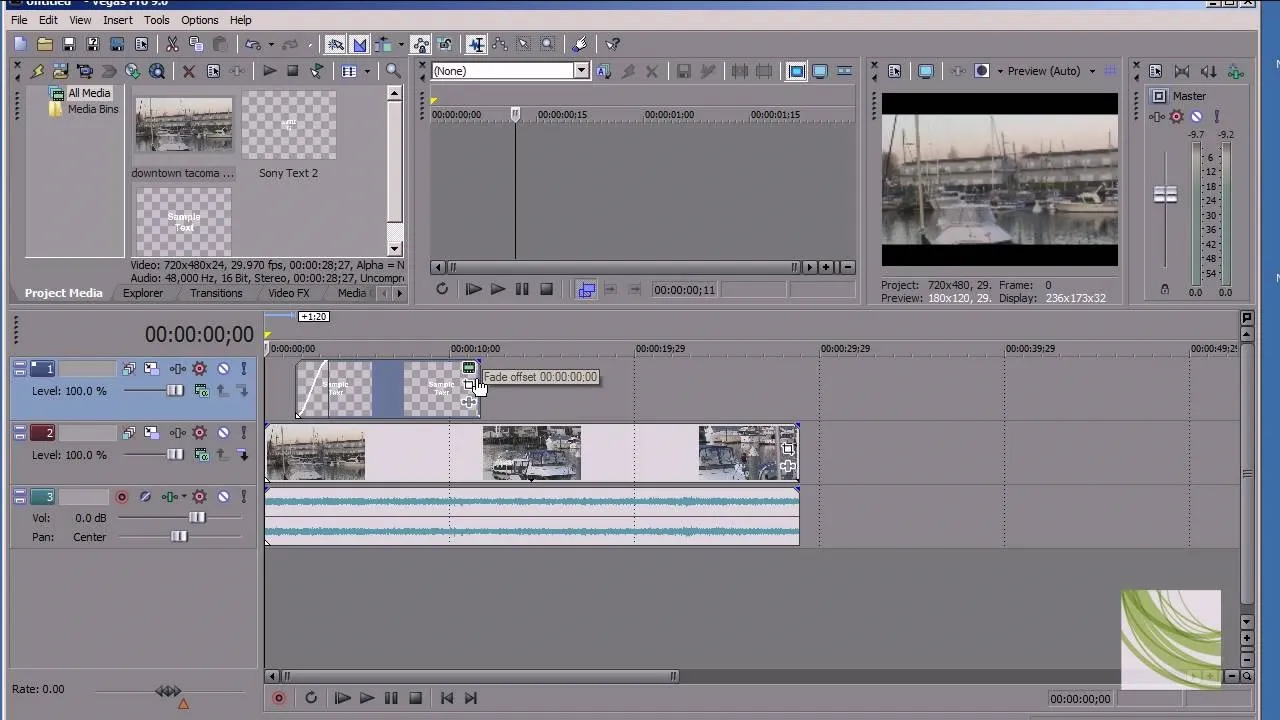Open the Options menu
This screenshot has height=720, width=1280.
199,20
